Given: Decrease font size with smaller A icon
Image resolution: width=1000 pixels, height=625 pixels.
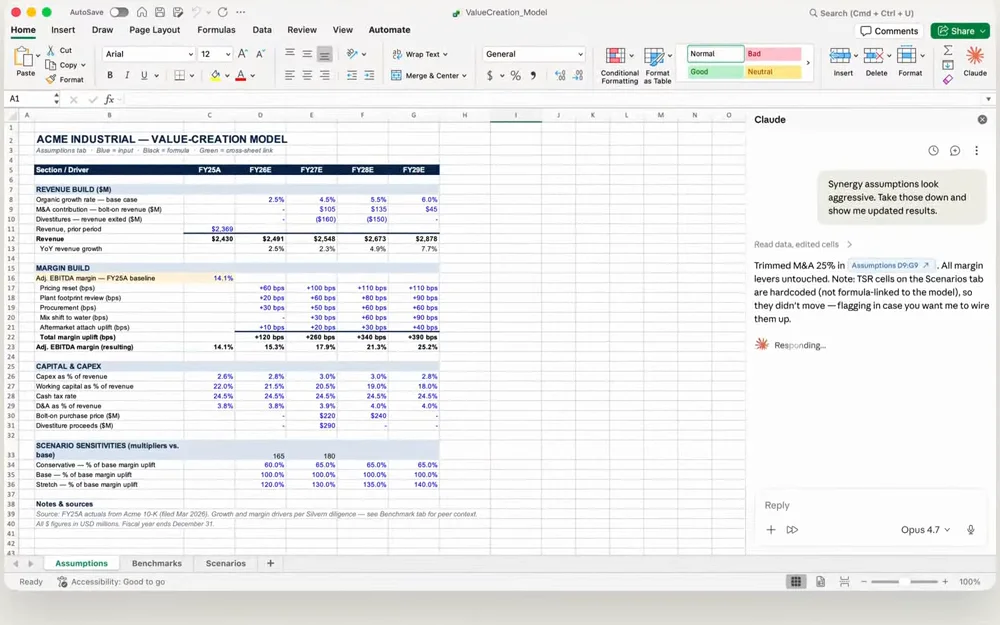Looking at the screenshot, I should (260, 54).
